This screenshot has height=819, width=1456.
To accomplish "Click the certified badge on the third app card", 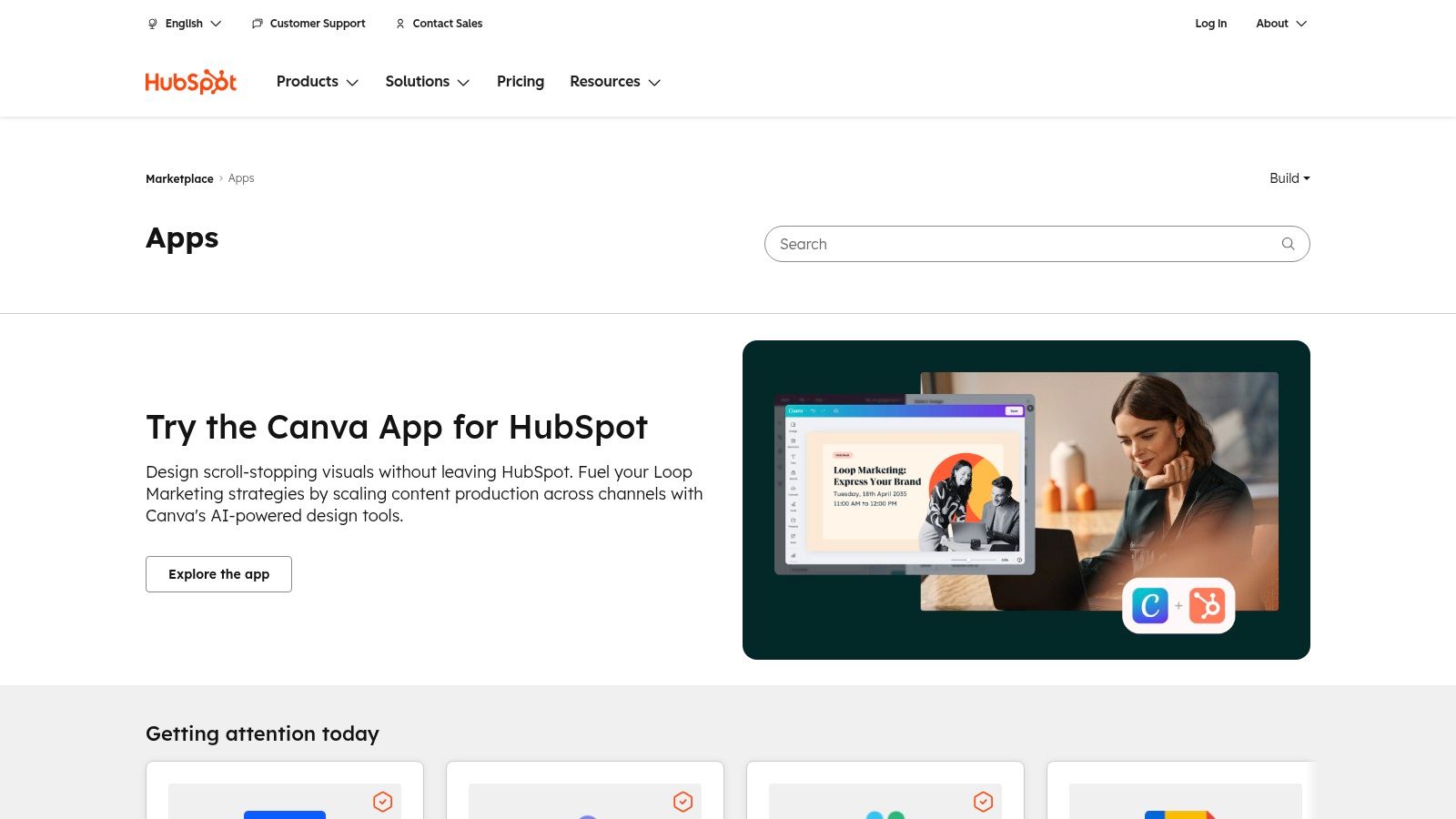I will (x=983, y=802).
